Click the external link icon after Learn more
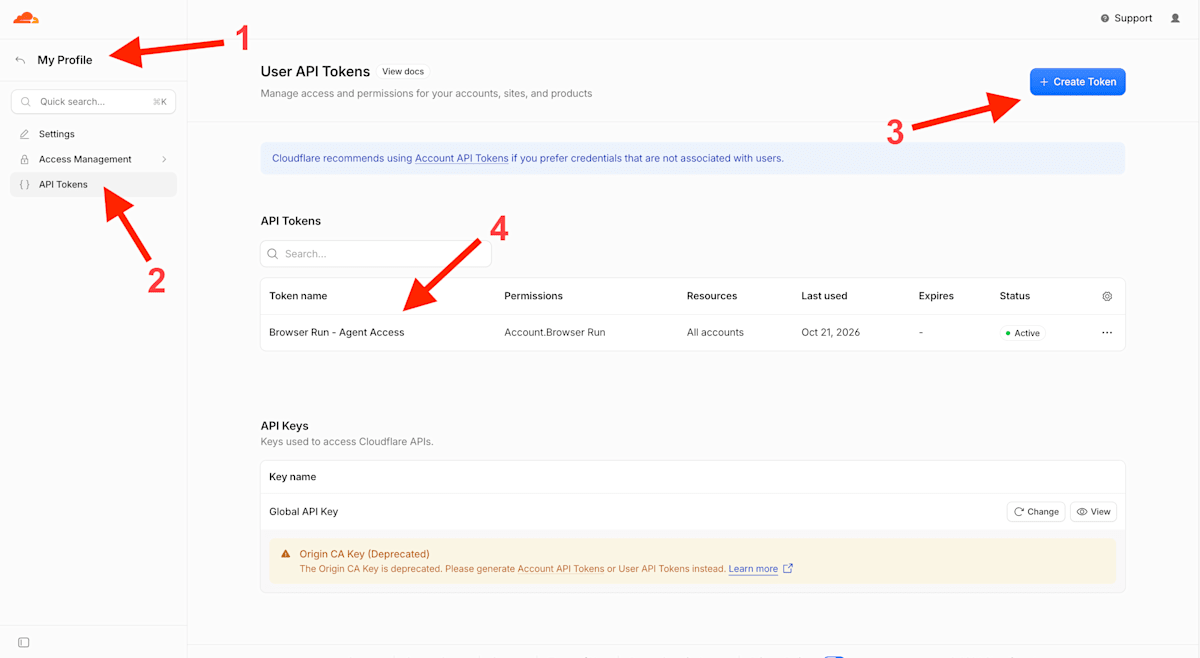The width and height of the screenshot is (1200, 658). tap(788, 568)
